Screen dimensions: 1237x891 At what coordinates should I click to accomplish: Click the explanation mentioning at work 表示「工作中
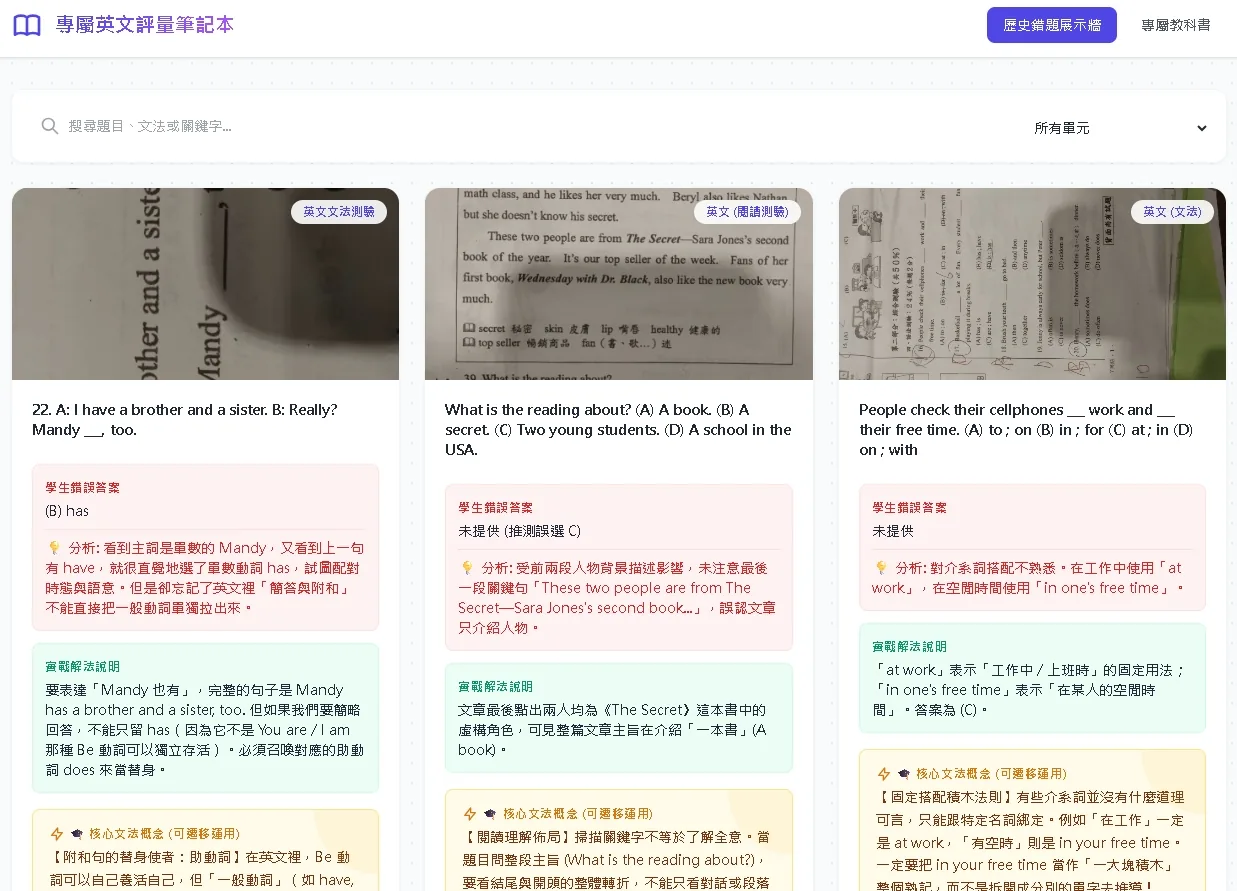point(1030,690)
